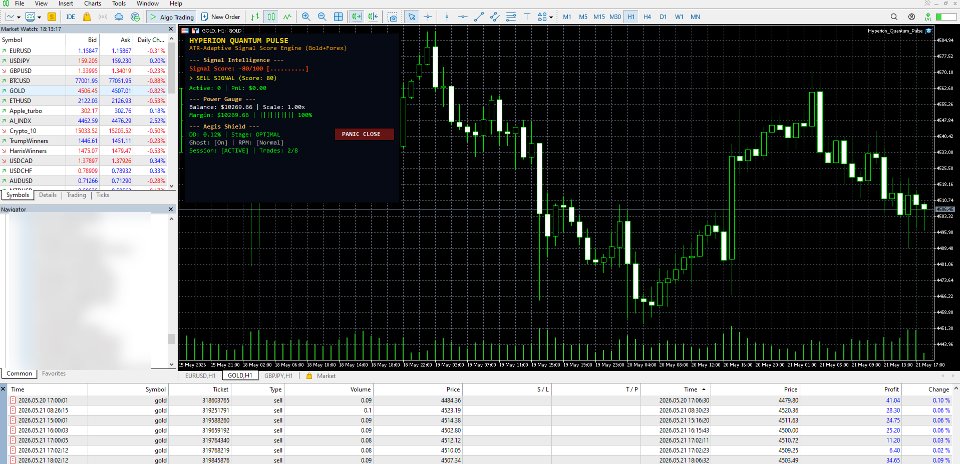Switch to the EURUSD,H1 chart tab
This screenshot has width=960, height=464.
click(200, 375)
